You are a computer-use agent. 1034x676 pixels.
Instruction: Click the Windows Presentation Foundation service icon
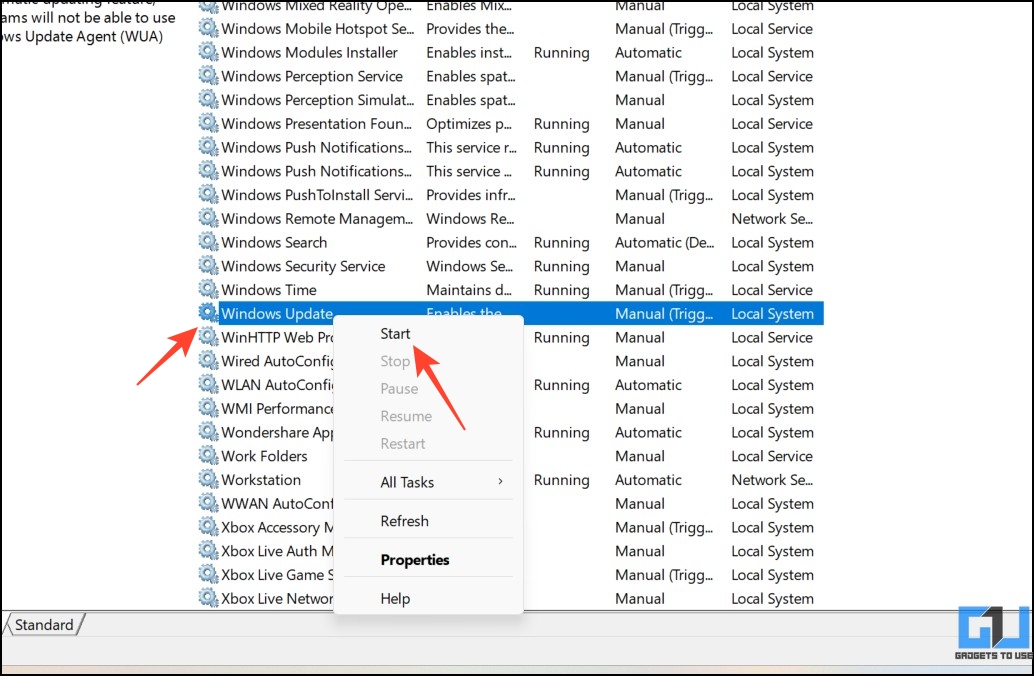click(208, 123)
